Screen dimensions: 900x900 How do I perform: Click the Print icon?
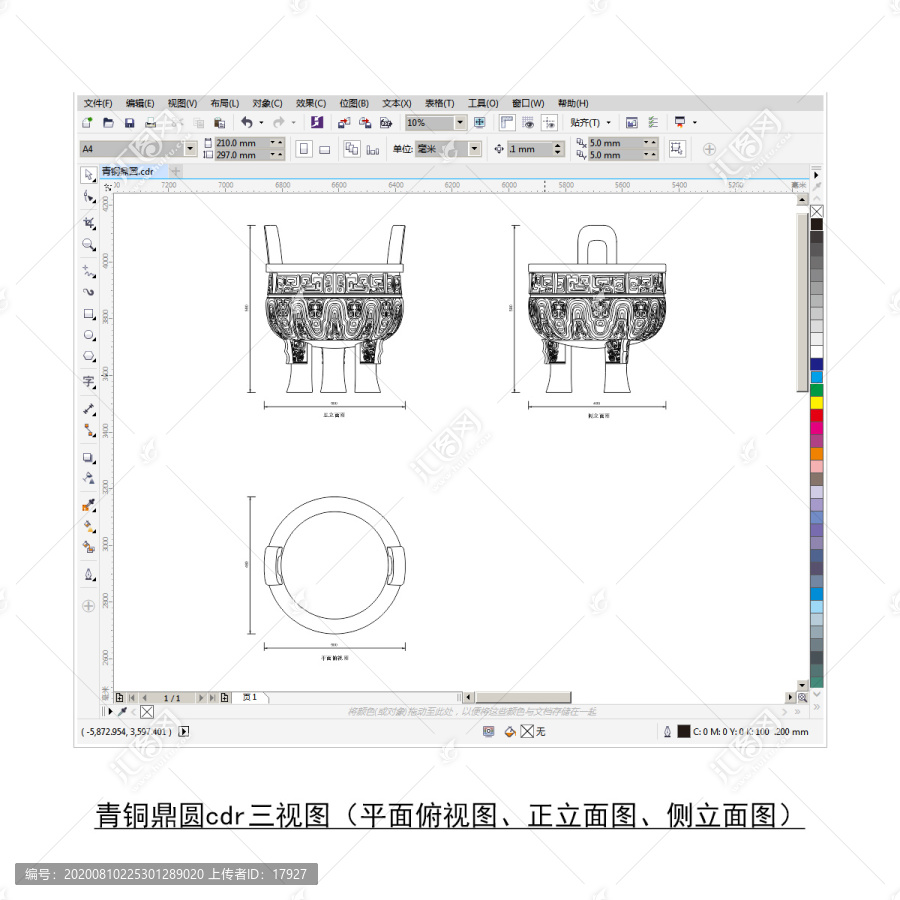[x=150, y=122]
